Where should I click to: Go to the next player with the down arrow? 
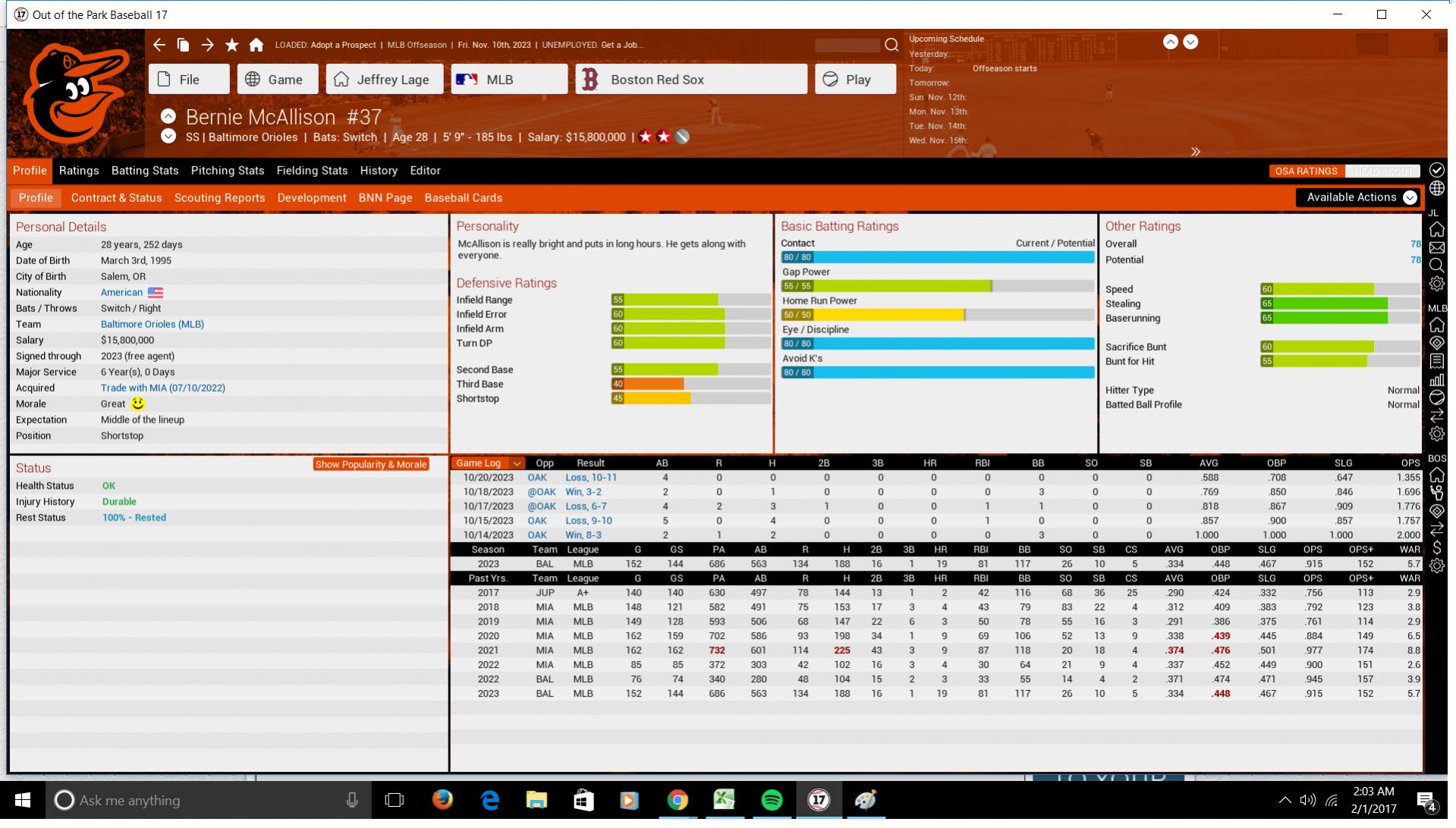168,137
